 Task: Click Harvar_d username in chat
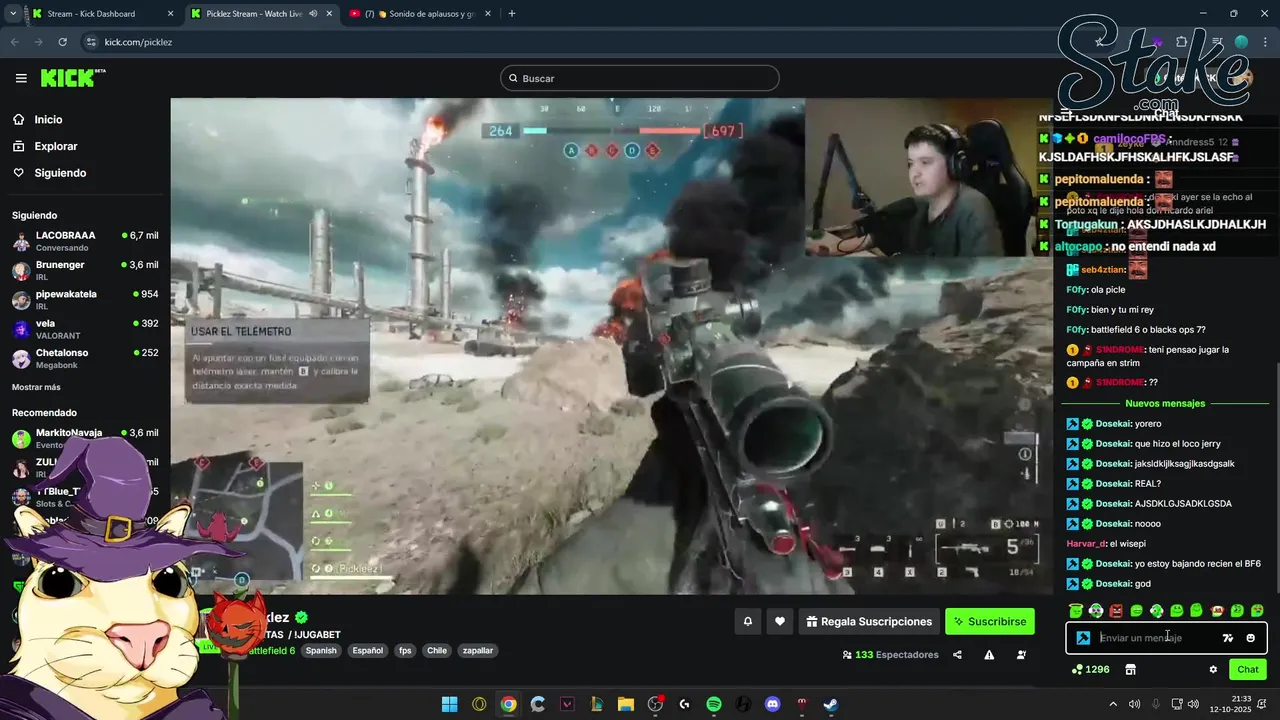point(1086,544)
